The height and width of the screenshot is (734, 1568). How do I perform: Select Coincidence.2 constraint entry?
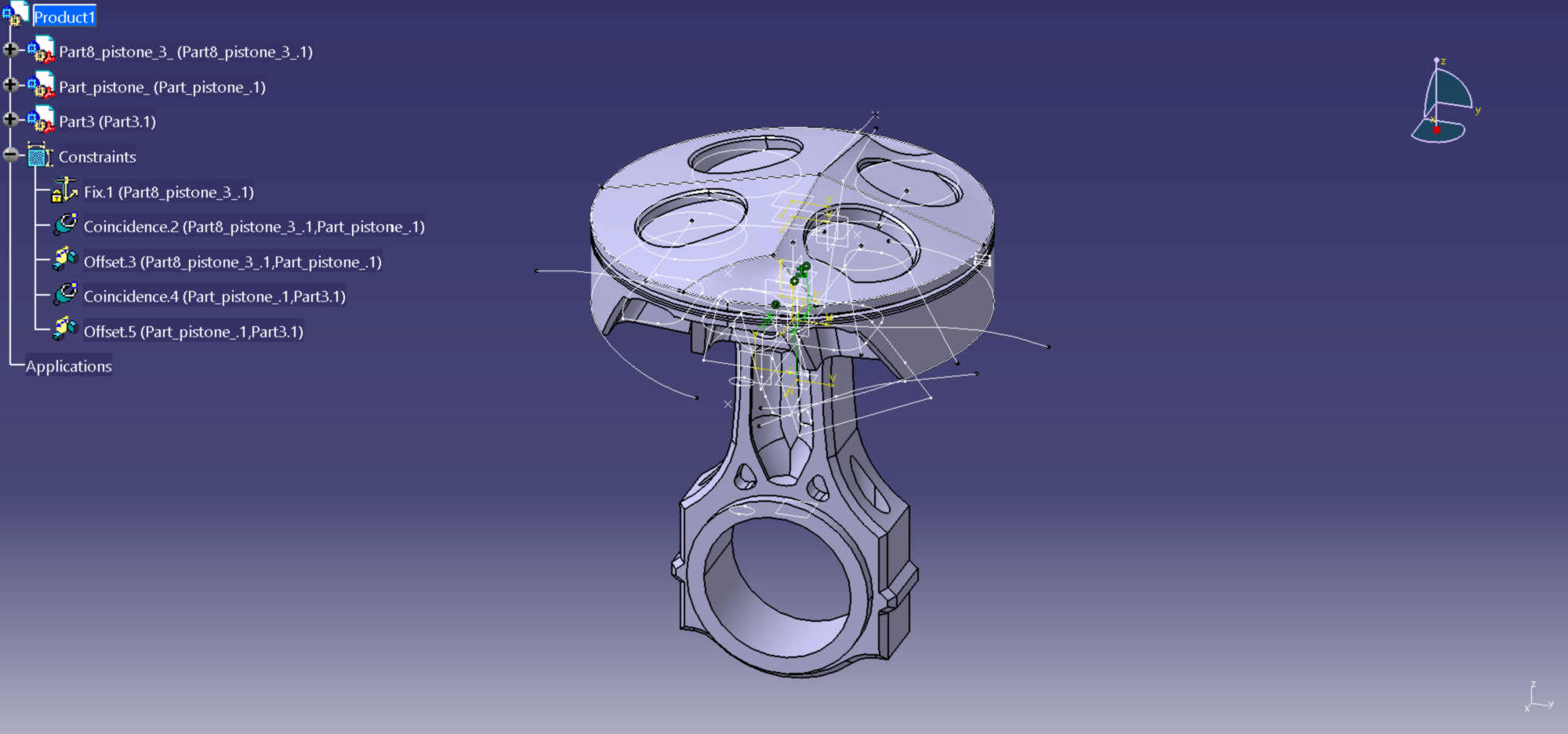[254, 227]
